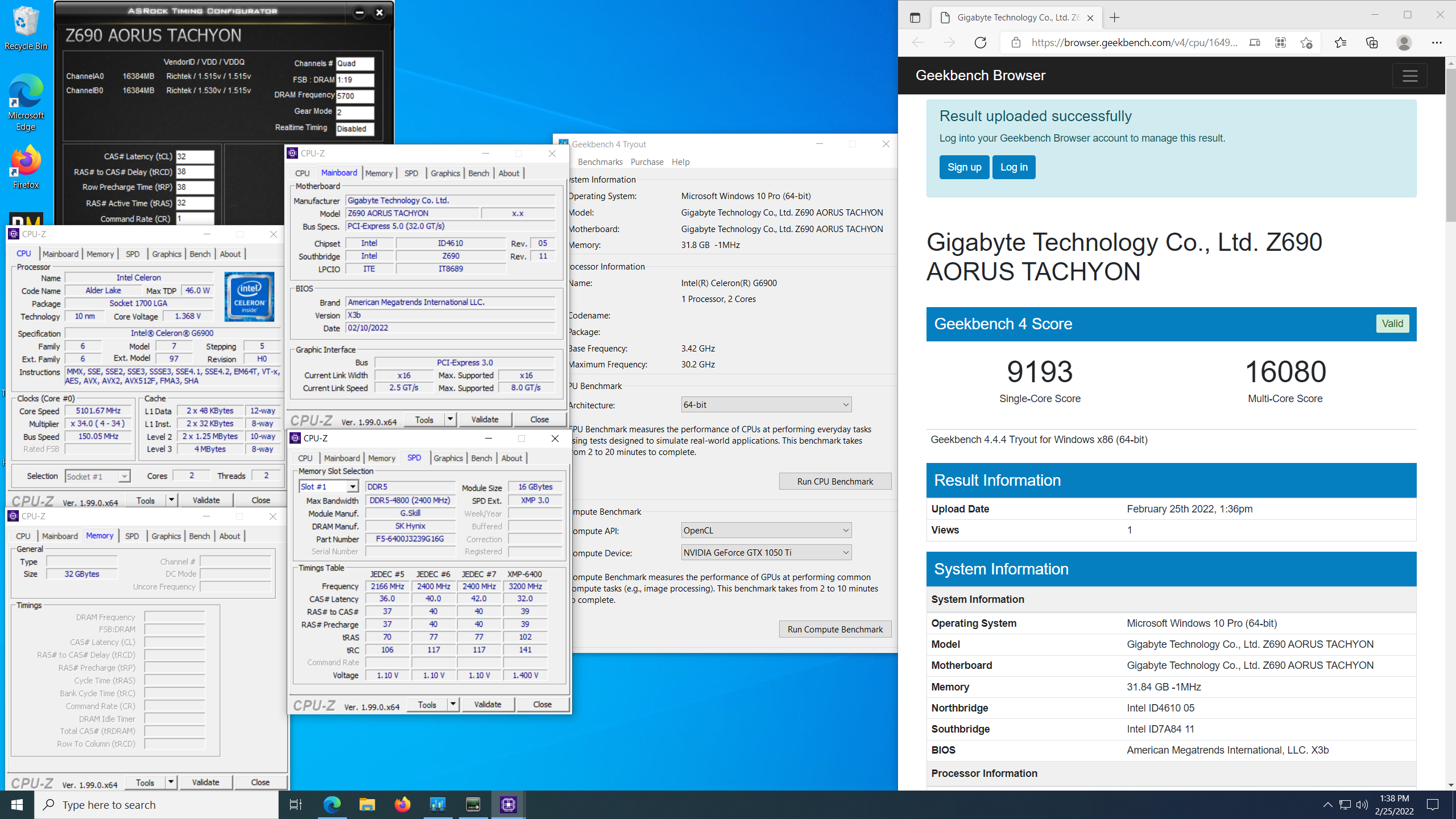This screenshot has height=819, width=1456.
Task: Open File Explorer from the taskbar
Action: (x=367, y=804)
